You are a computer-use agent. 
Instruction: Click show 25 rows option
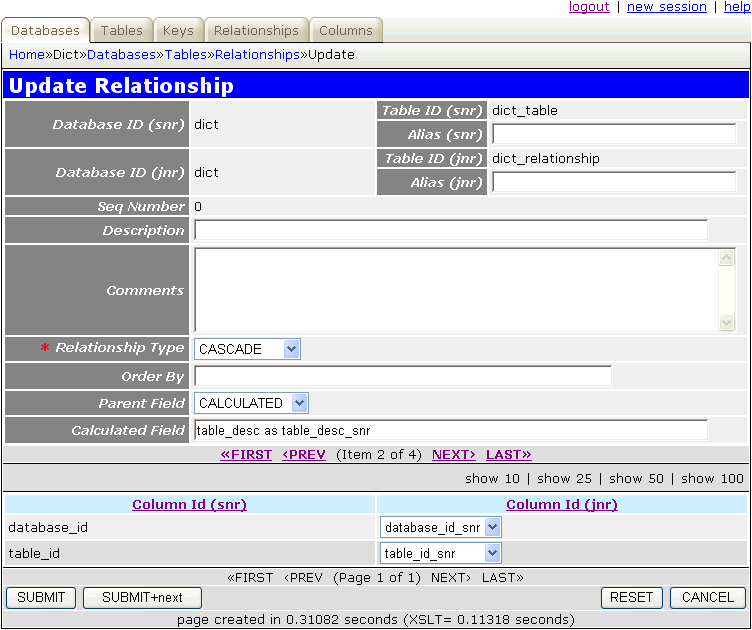coord(564,478)
